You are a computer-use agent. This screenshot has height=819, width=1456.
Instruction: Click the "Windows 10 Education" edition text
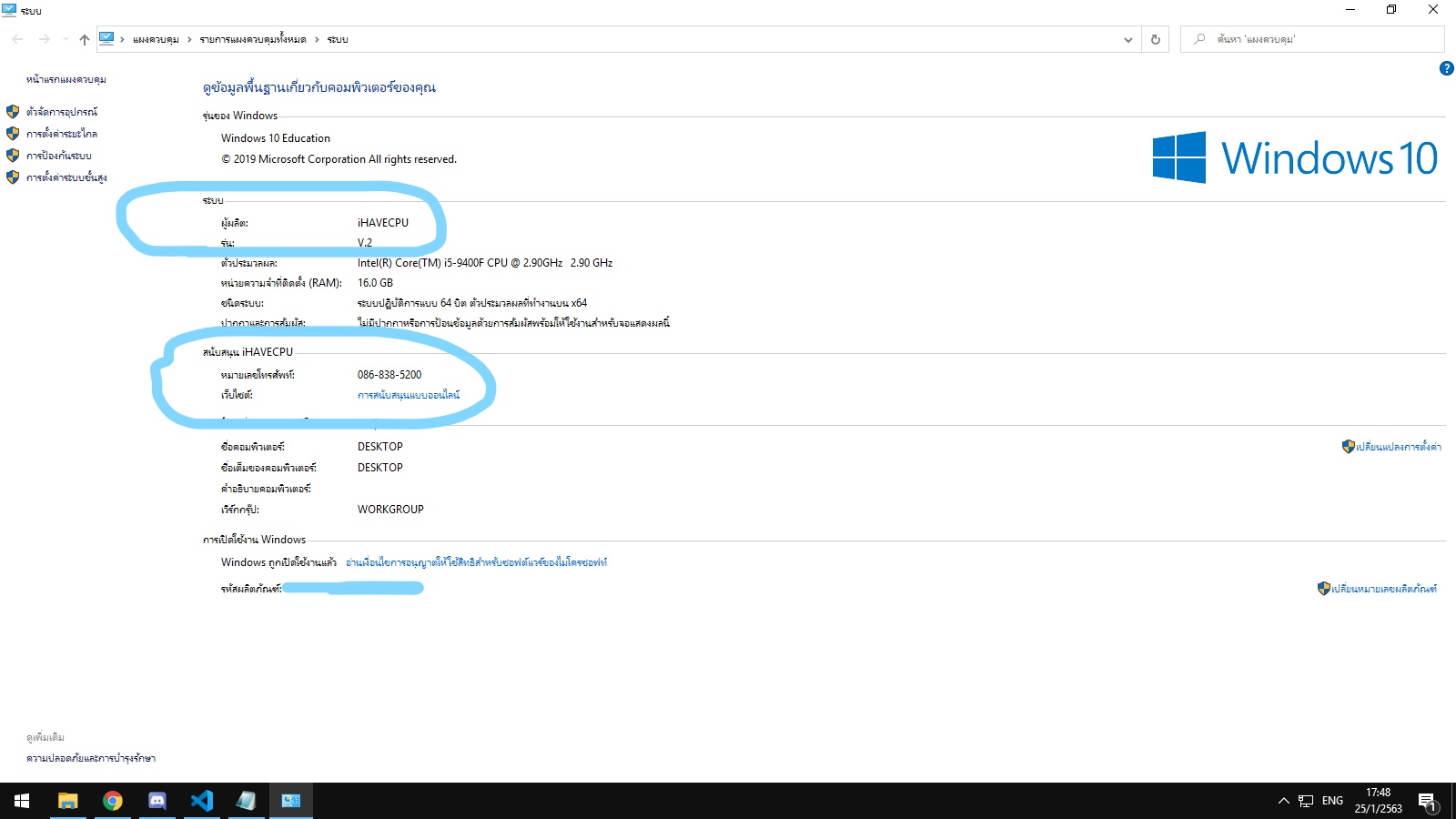[276, 138]
